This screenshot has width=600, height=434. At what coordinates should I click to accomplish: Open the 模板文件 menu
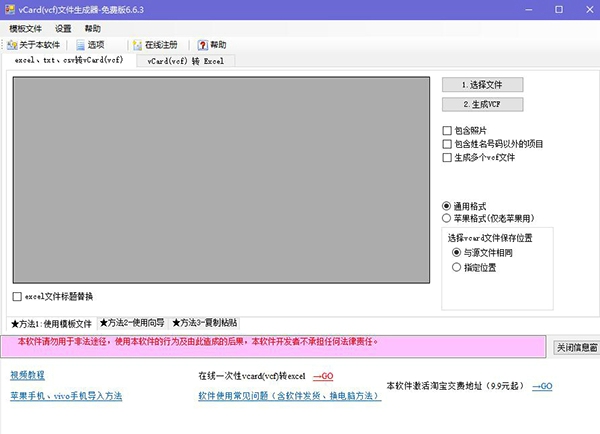click(x=26, y=29)
